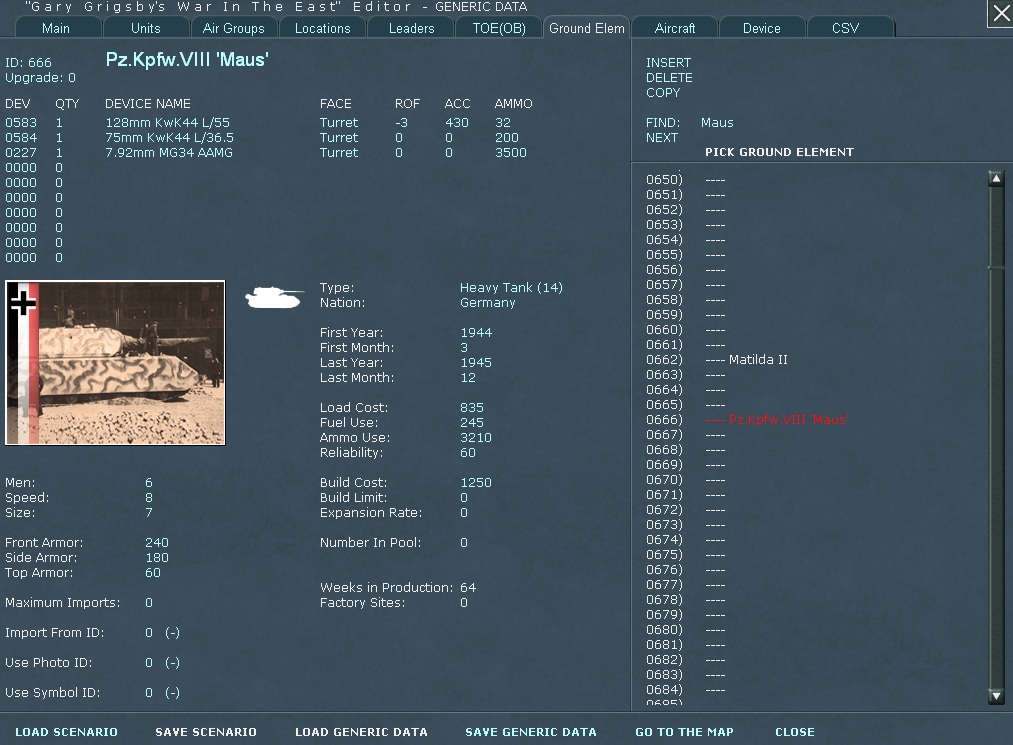The height and width of the screenshot is (745, 1013).
Task: Click CLOSE at the bottom bar
Action: click(795, 732)
